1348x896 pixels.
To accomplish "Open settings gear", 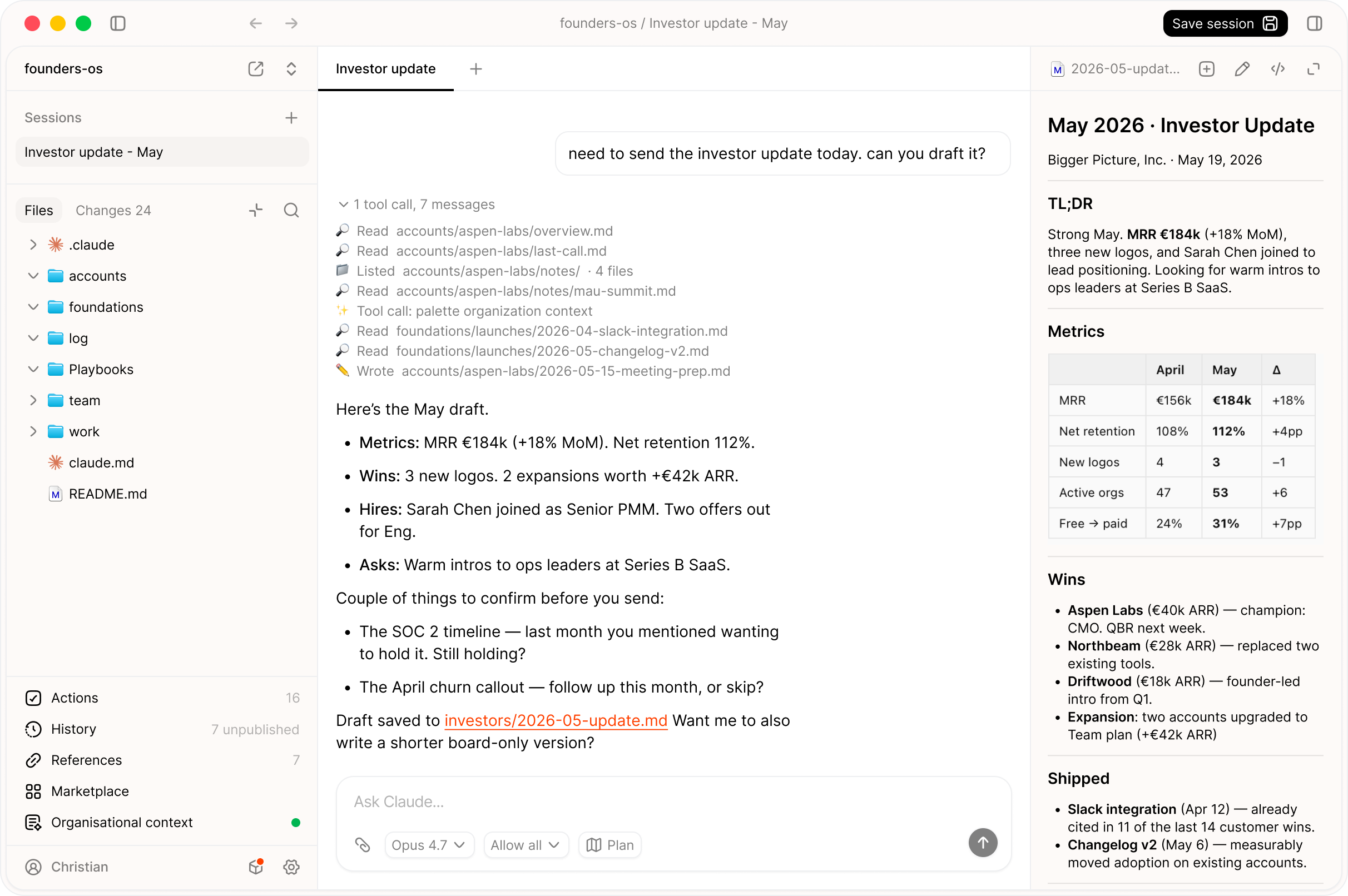I will click(291, 867).
